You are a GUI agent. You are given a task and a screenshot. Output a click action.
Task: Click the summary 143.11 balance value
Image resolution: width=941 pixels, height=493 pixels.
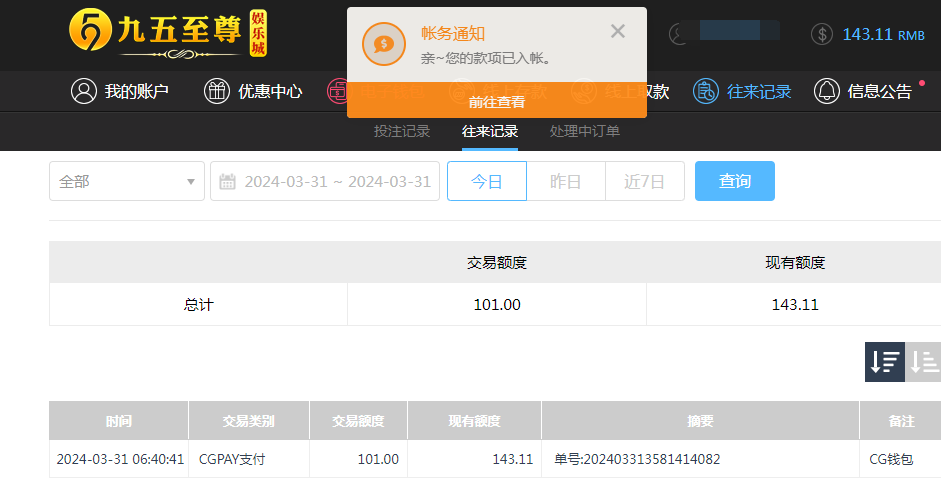pos(795,304)
